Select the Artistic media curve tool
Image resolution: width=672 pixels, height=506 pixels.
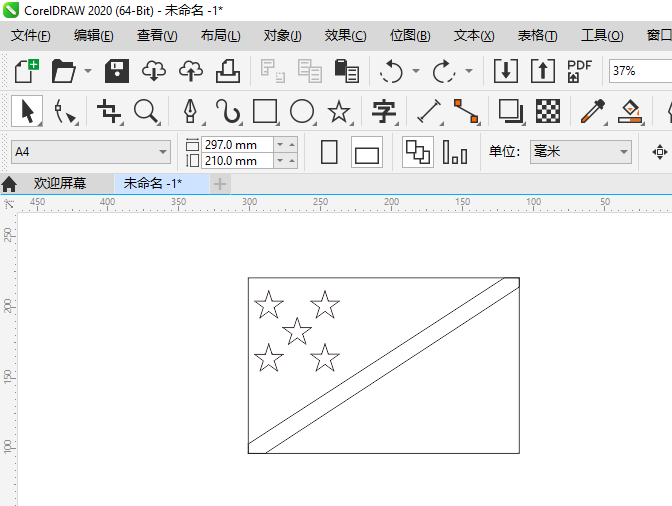[228, 111]
